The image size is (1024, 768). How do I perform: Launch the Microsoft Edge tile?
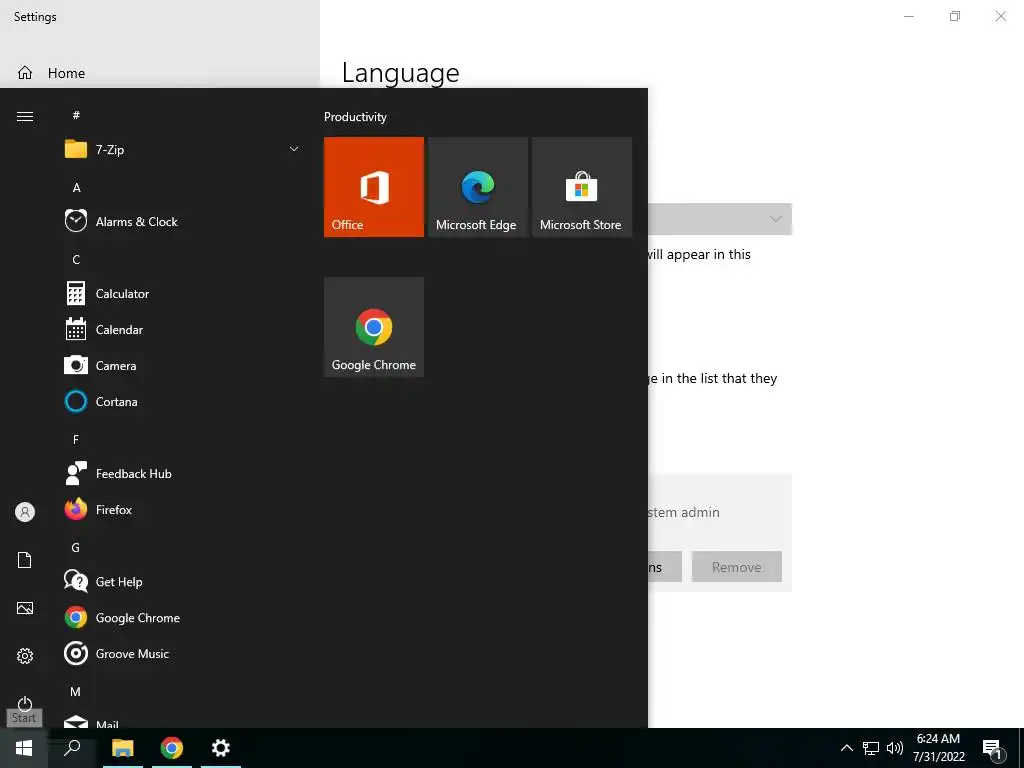click(477, 187)
